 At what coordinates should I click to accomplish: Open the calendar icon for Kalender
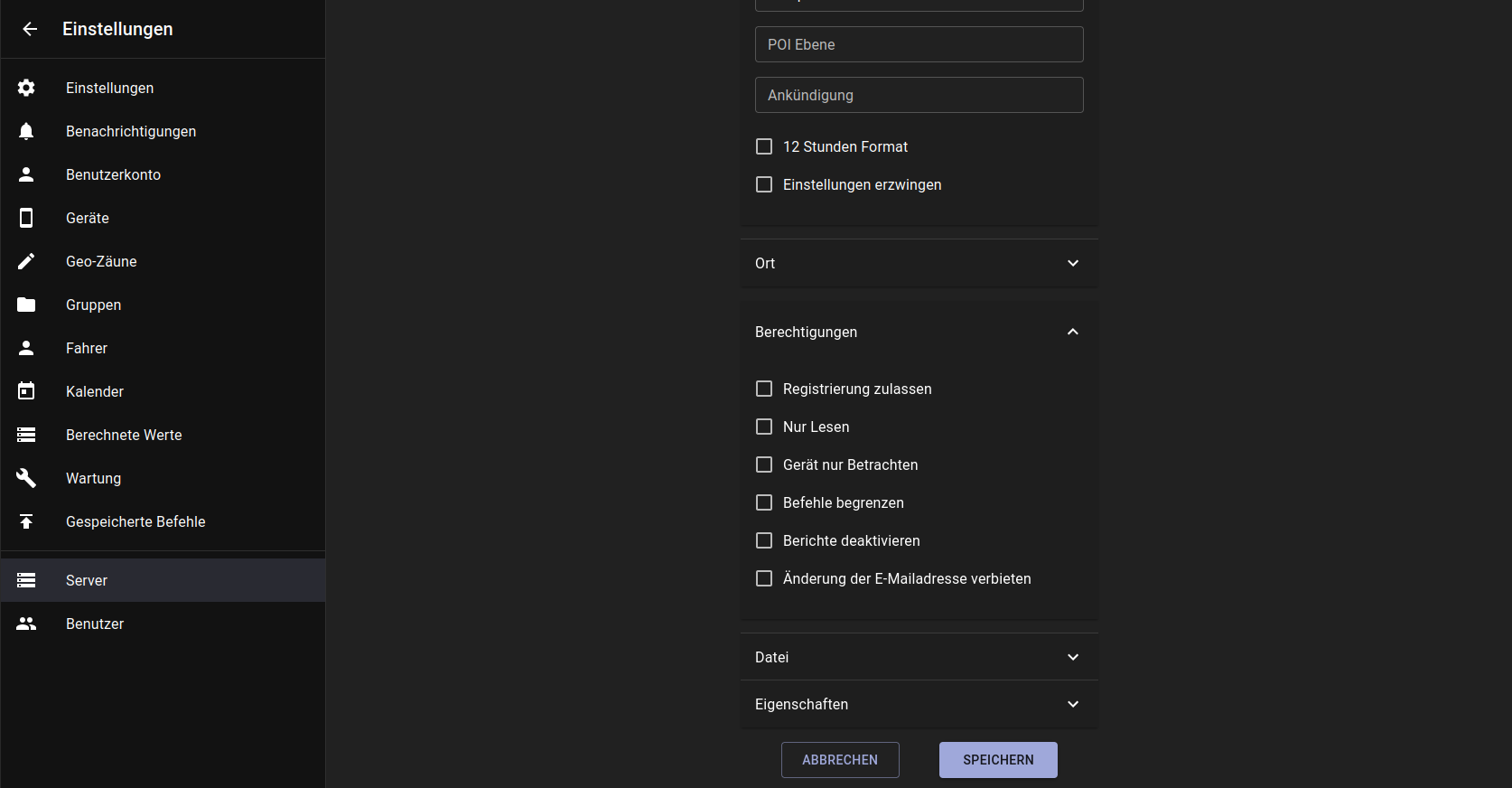point(26,391)
